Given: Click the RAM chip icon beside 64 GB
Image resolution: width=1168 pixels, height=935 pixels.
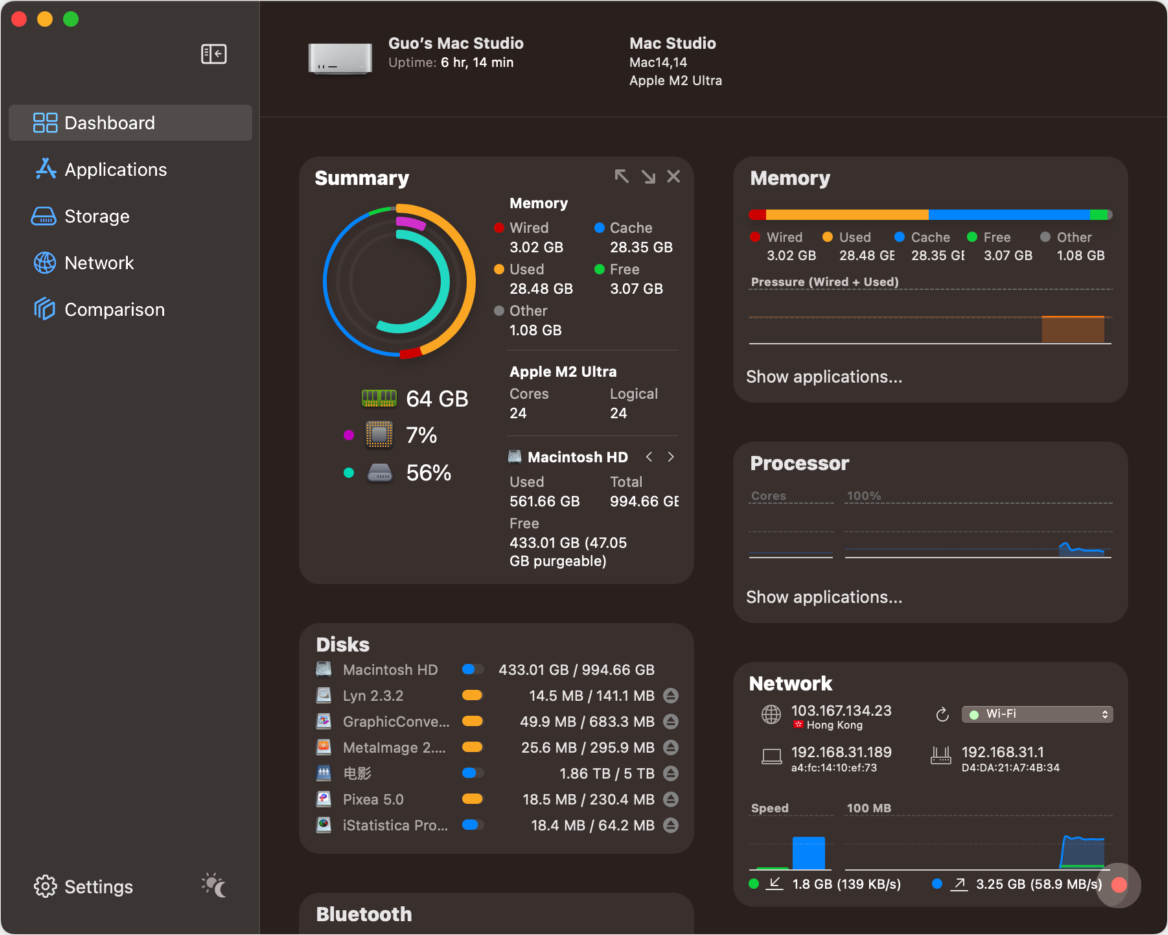Looking at the screenshot, I should (x=379, y=399).
